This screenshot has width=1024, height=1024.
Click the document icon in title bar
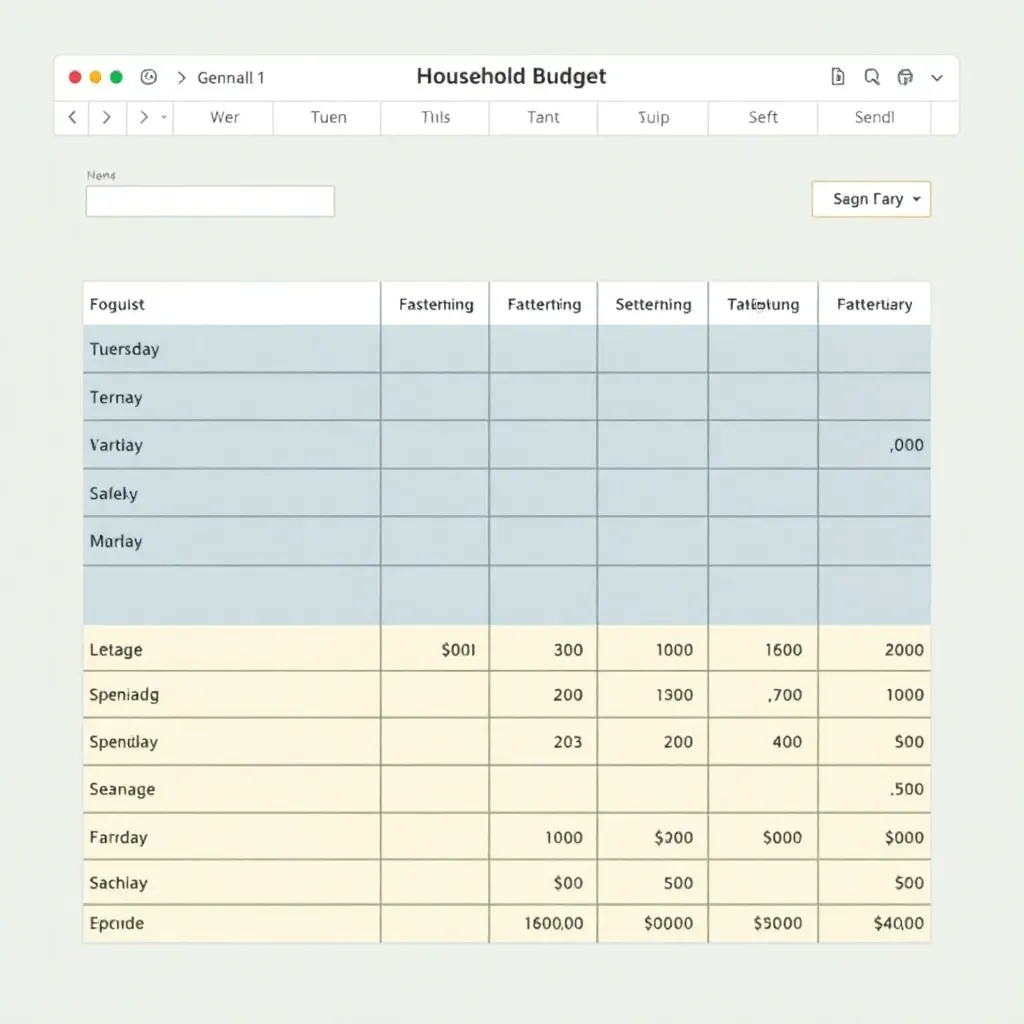[838, 77]
